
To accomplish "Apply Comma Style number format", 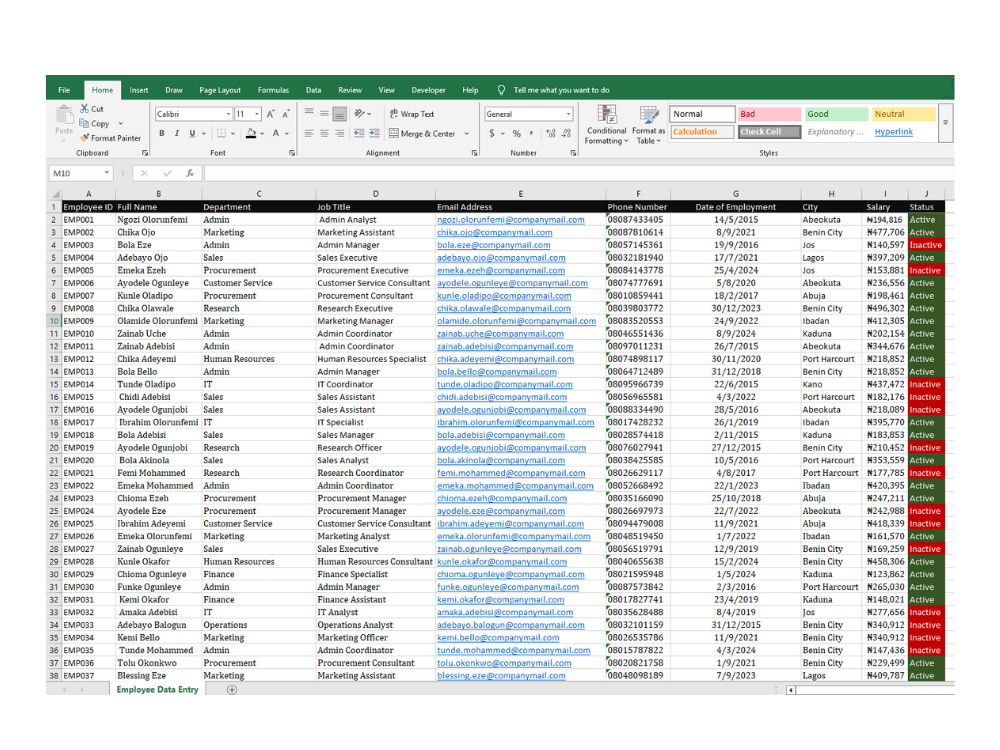I will [x=531, y=133].
